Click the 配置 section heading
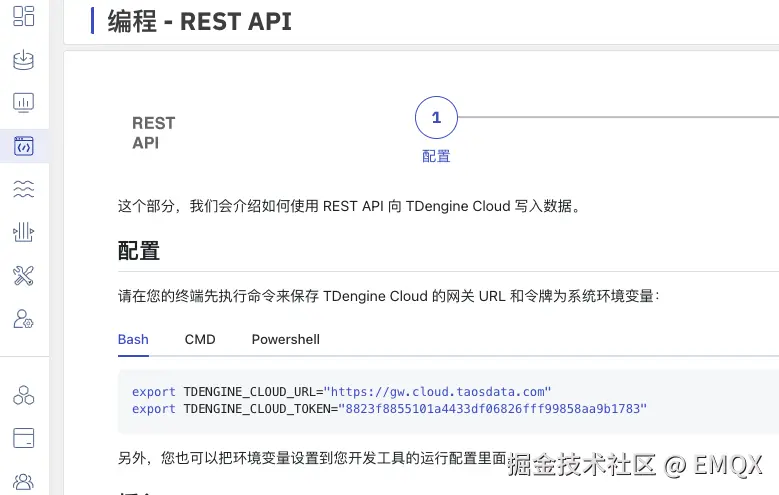Viewport: 779px width, 495px height. 139,250
